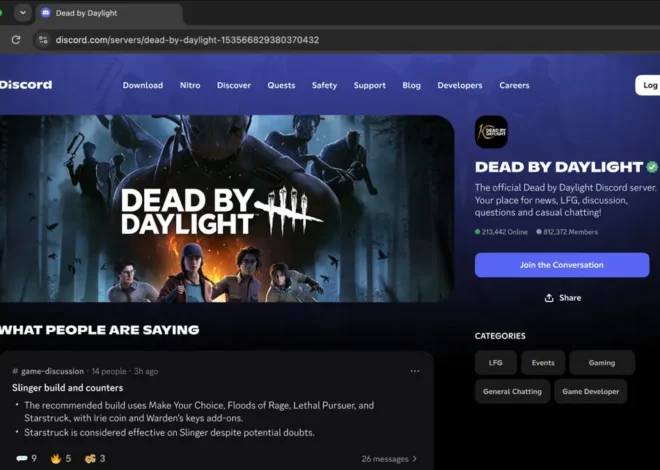This screenshot has height=470, width=660.
Task: Click the Dead by Daylight banner image
Action: [226, 208]
